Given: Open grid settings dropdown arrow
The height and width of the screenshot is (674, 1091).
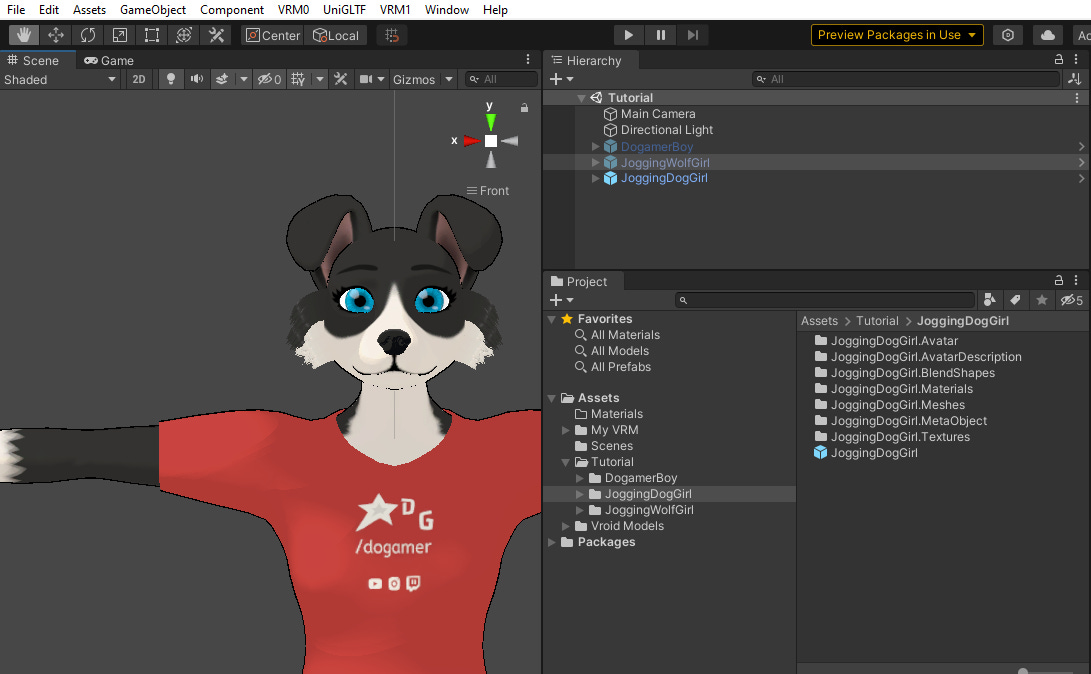Looking at the screenshot, I should [319, 79].
